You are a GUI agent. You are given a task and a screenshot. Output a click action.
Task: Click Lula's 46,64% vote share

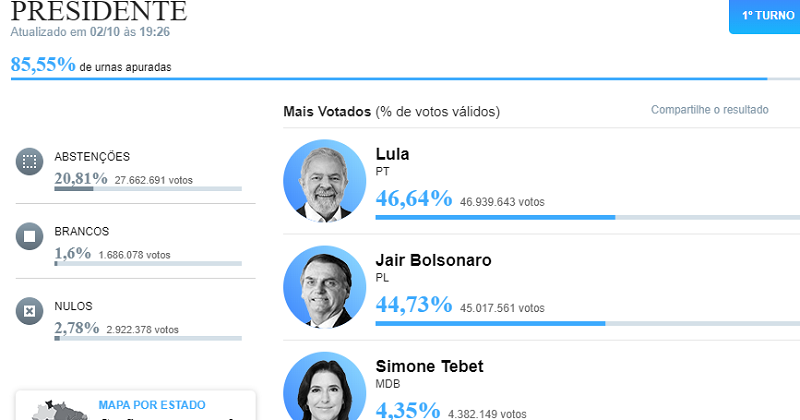(414, 199)
